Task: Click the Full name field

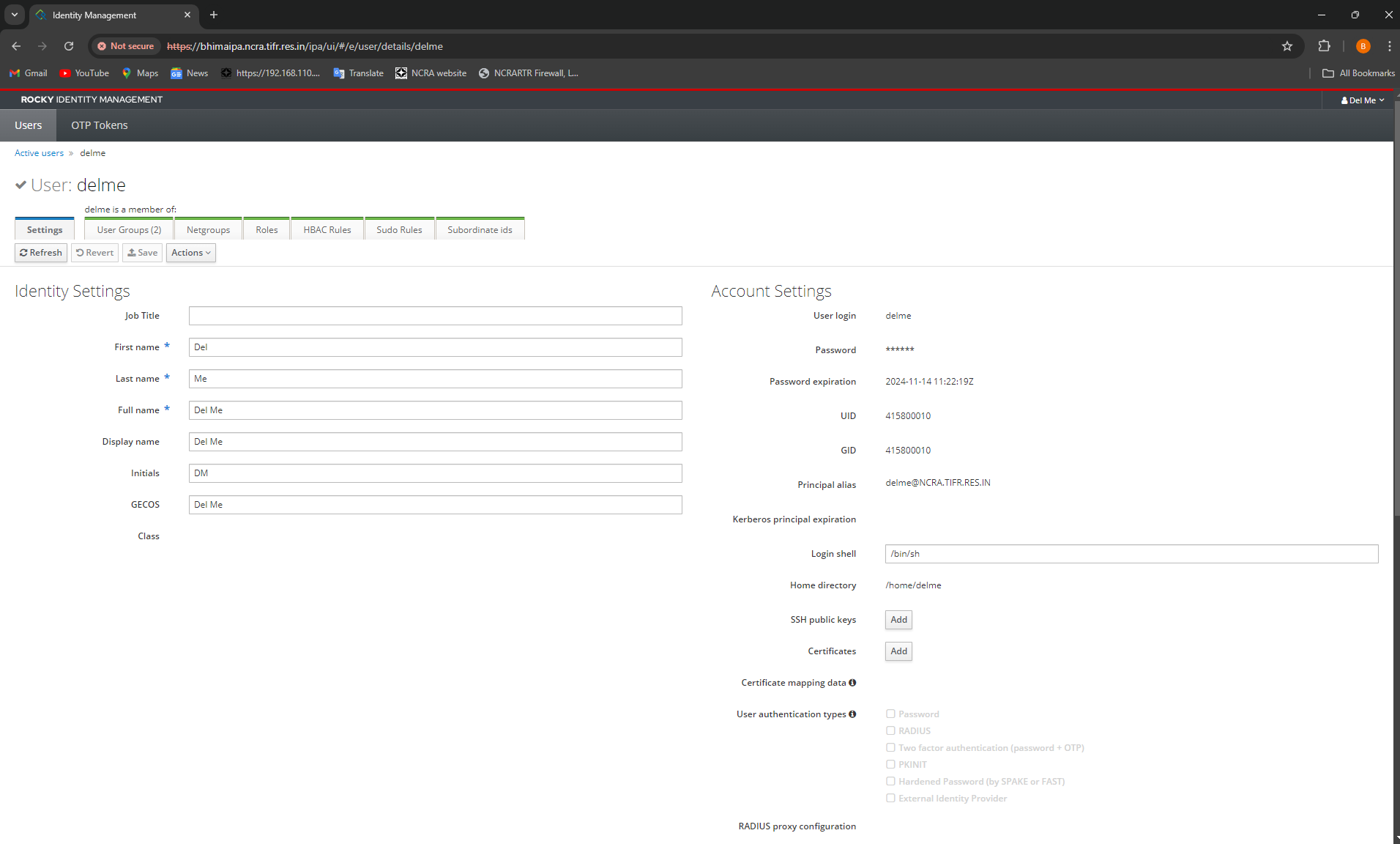Action: (435, 410)
